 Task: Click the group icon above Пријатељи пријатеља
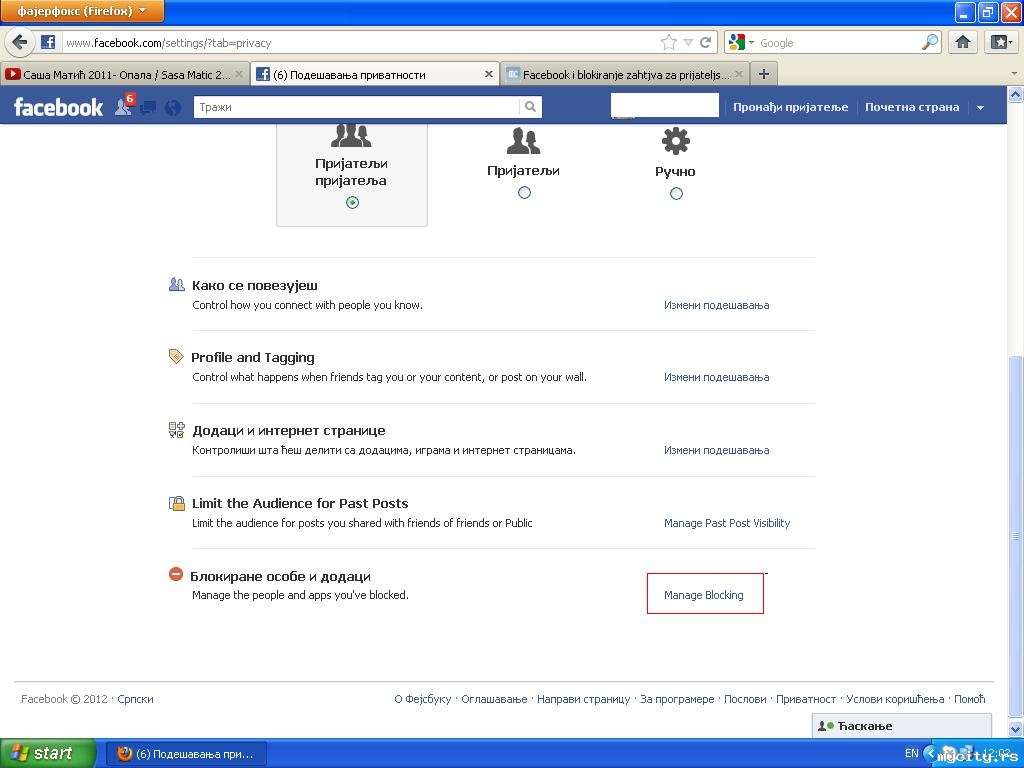click(x=351, y=135)
